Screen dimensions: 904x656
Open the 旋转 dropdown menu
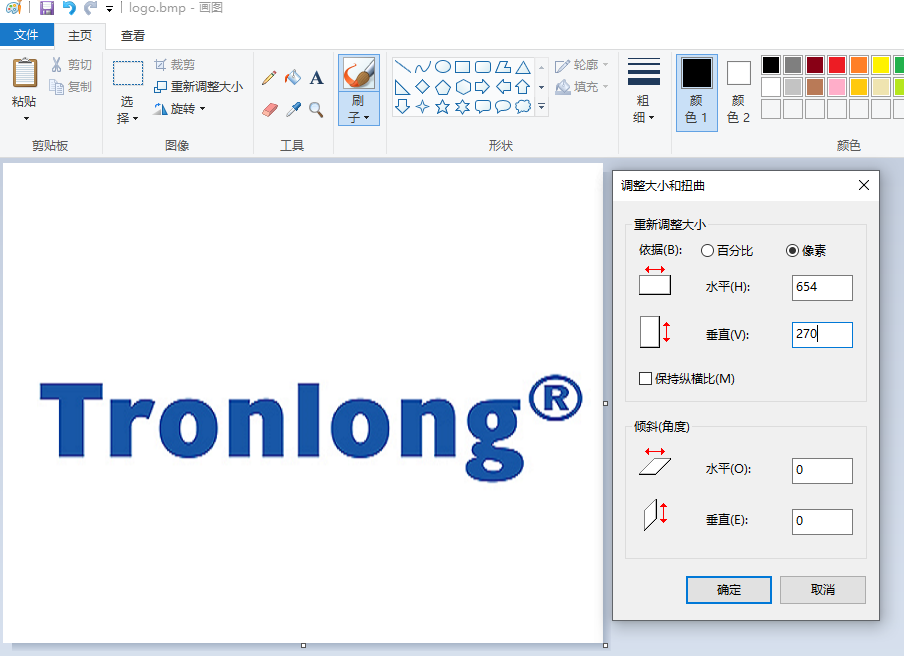pos(179,108)
